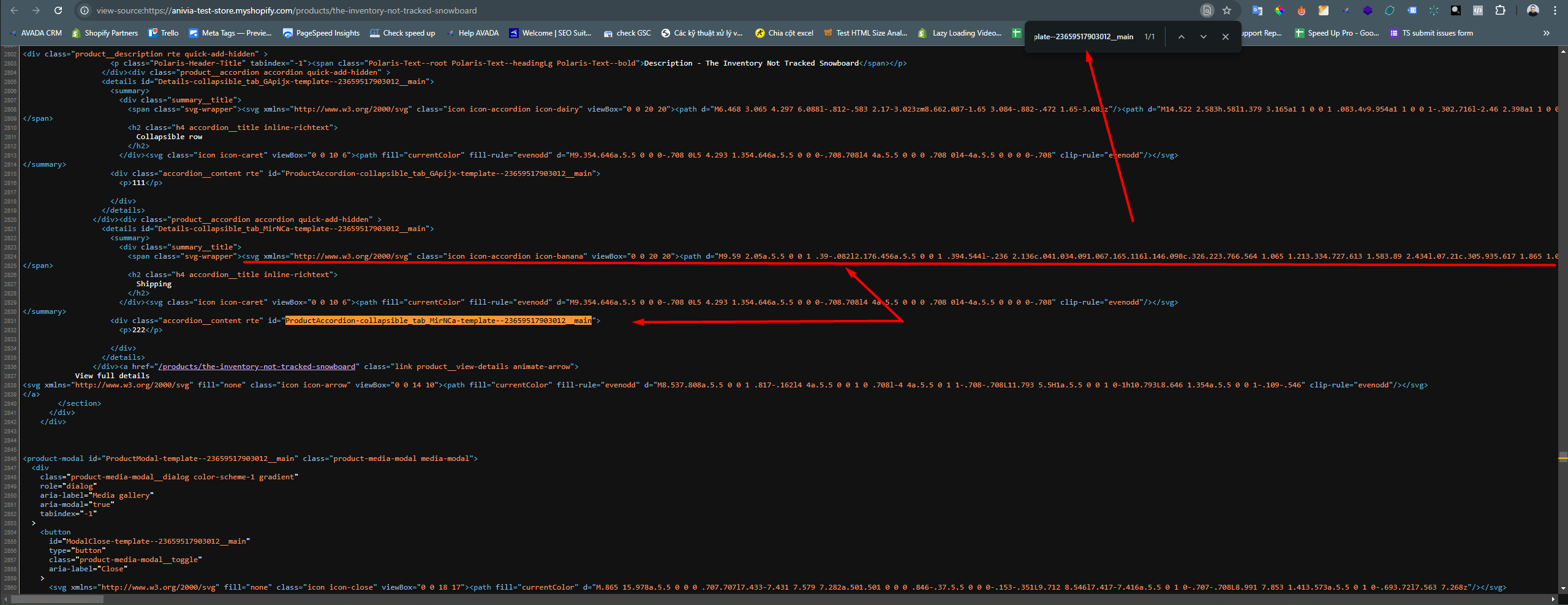Image resolution: width=1568 pixels, height=605 pixels.
Task: Close the find bar
Action: [x=1226, y=37]
